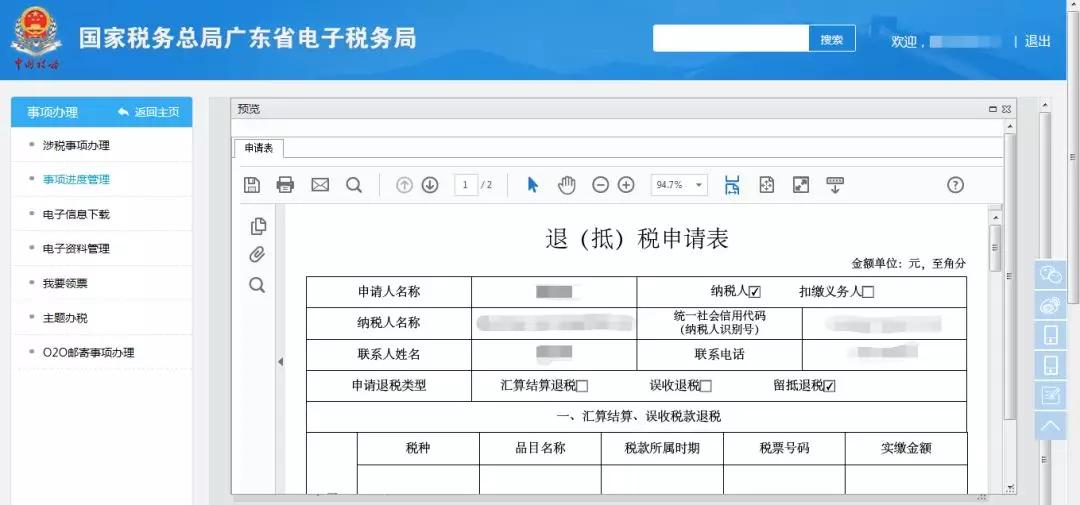This screenshot has height=505, width=1080.
Task: Click the title 退（抵）税申请表
Action: (x=636, y=239)
